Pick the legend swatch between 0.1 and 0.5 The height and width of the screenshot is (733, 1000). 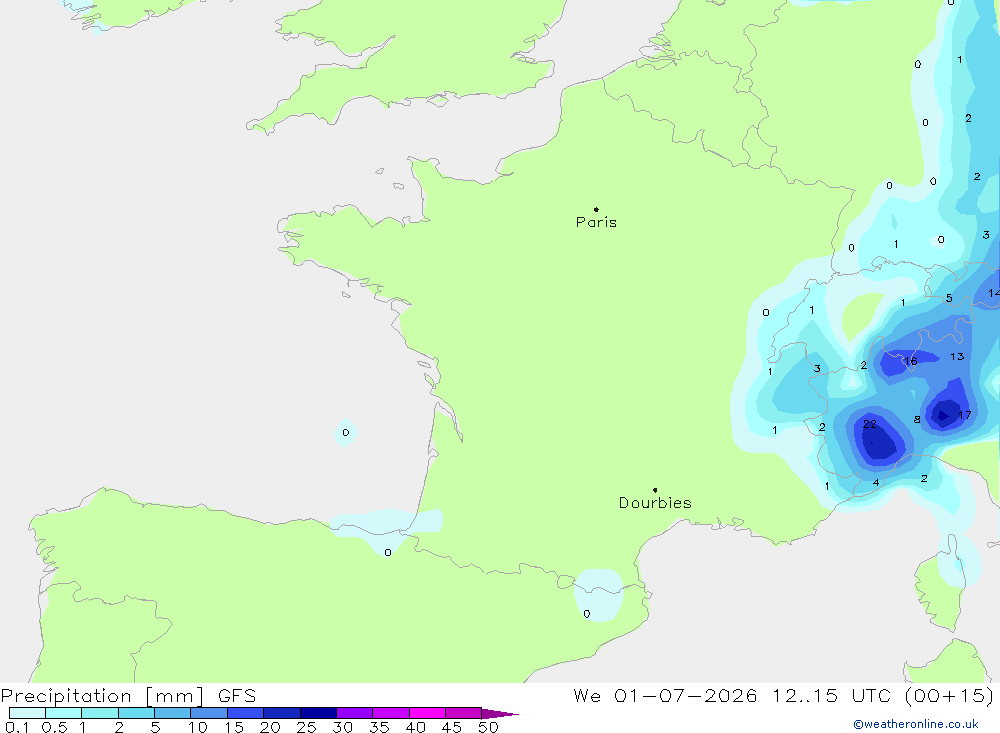point(27,713)
